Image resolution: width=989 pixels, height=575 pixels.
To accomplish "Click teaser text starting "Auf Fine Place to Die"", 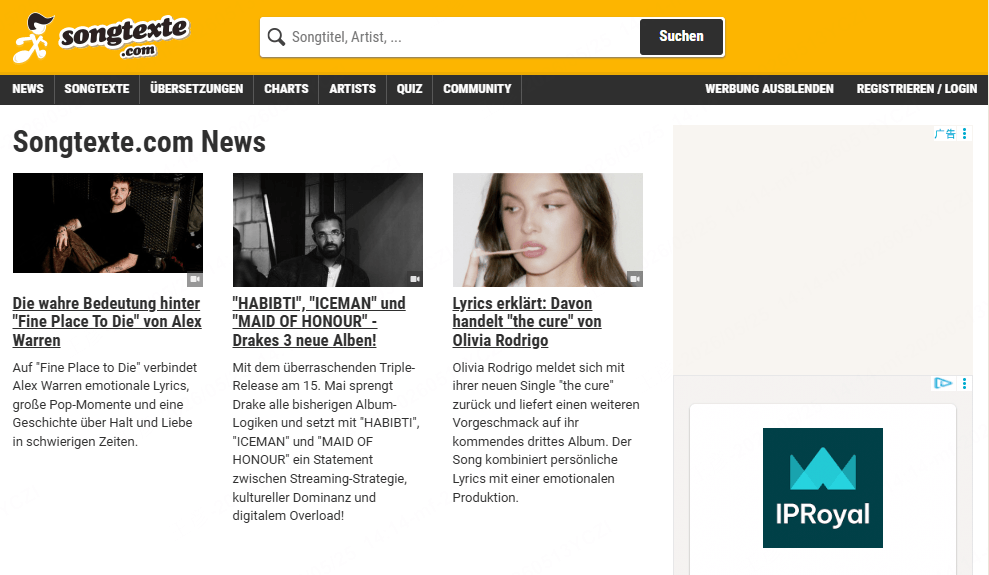I will coord(105,405).
